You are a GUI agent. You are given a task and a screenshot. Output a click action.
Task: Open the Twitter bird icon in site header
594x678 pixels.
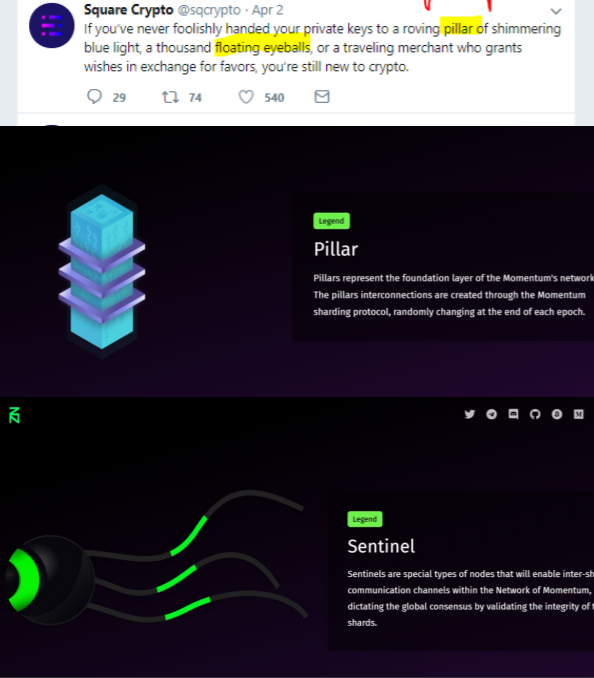coord(469,414)
